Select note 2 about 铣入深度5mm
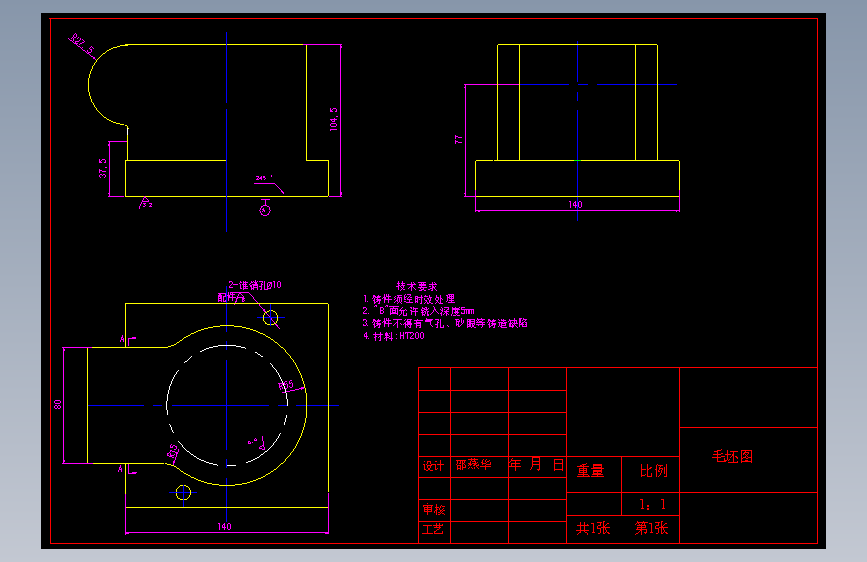Image resolution: width=867 pixels, height=562 pixels. (419, 311)
